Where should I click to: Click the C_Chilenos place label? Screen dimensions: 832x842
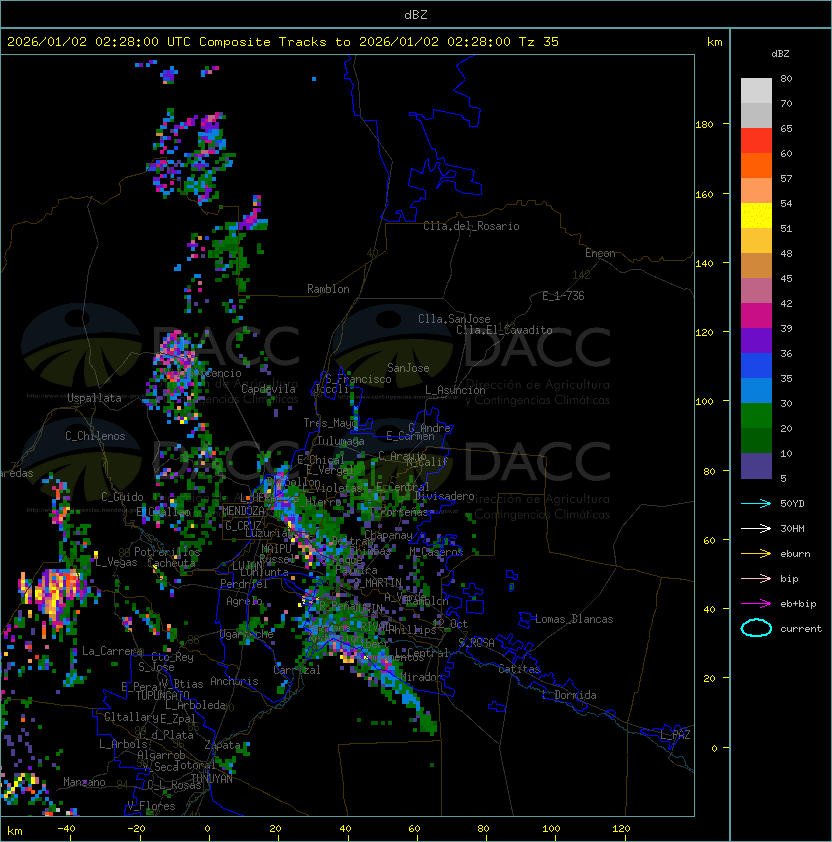95,436
